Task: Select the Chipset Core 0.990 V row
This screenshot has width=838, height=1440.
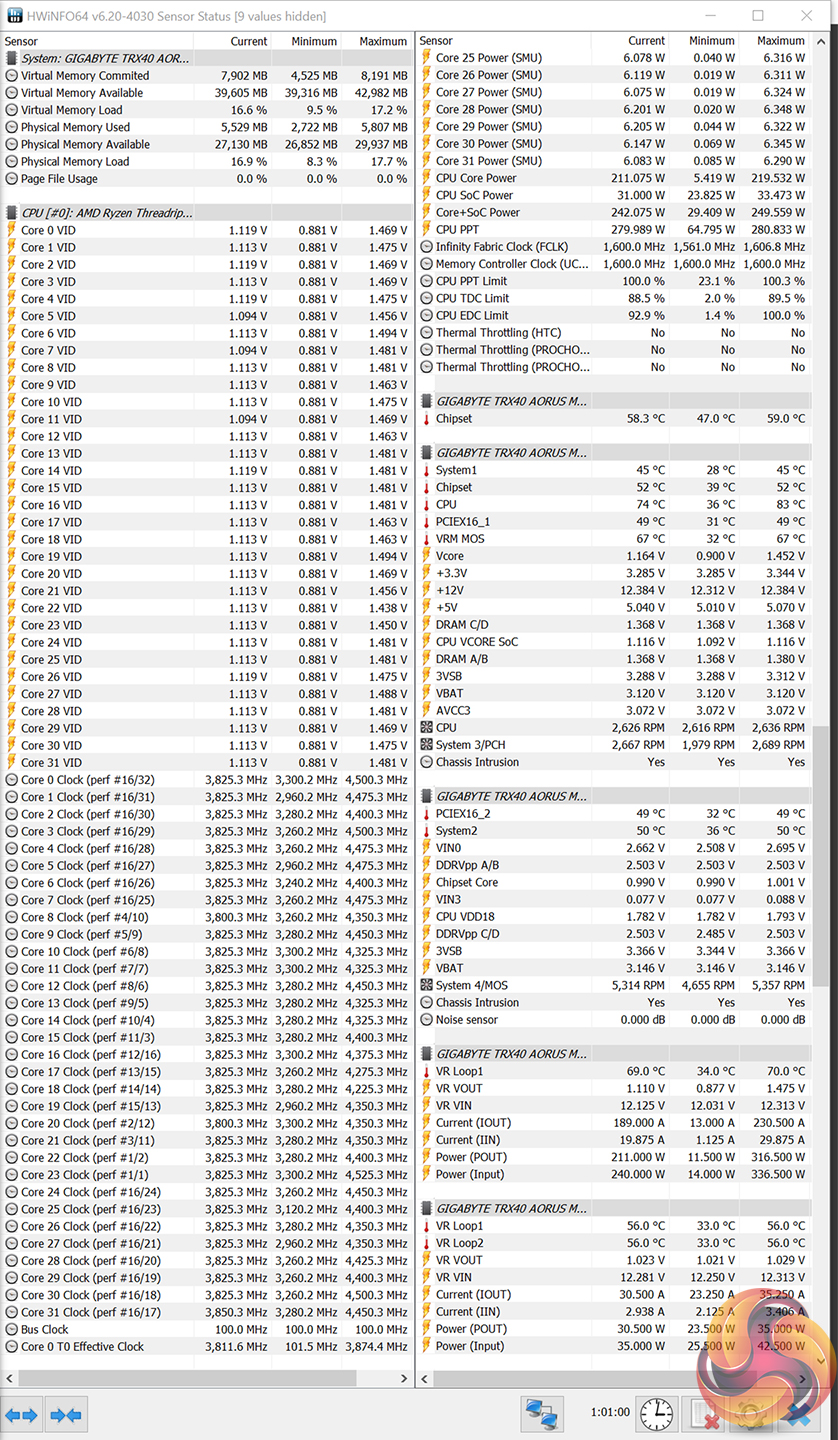Action: 613,882
